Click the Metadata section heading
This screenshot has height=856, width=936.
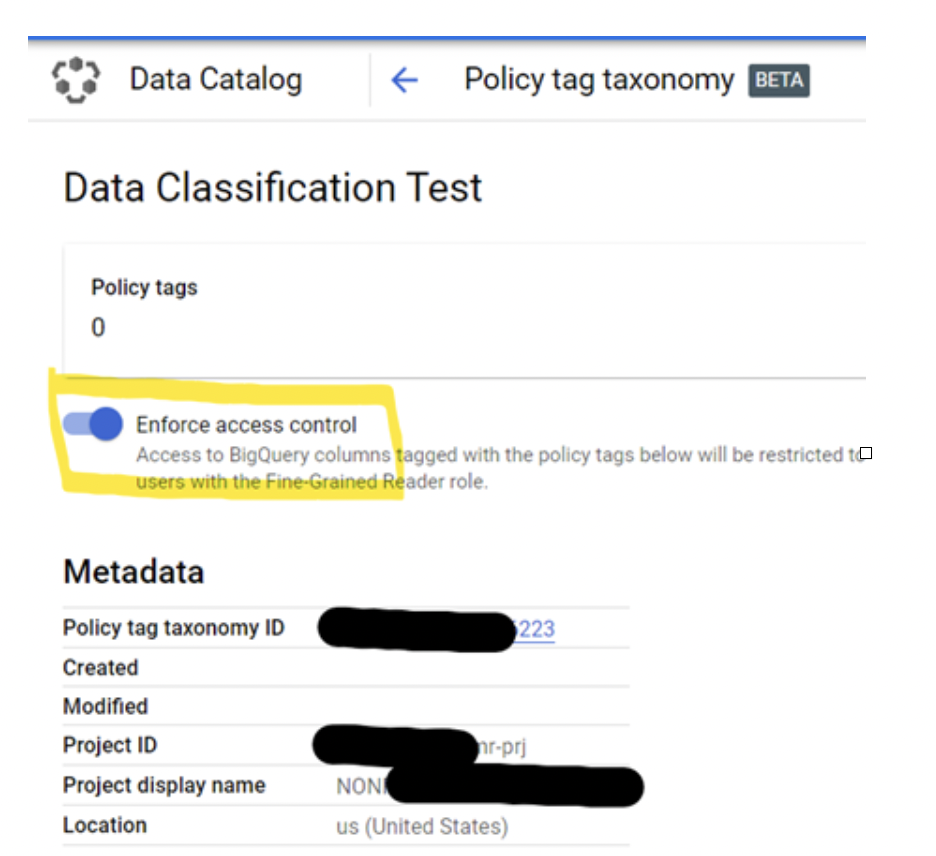click(x=133, y=572)
